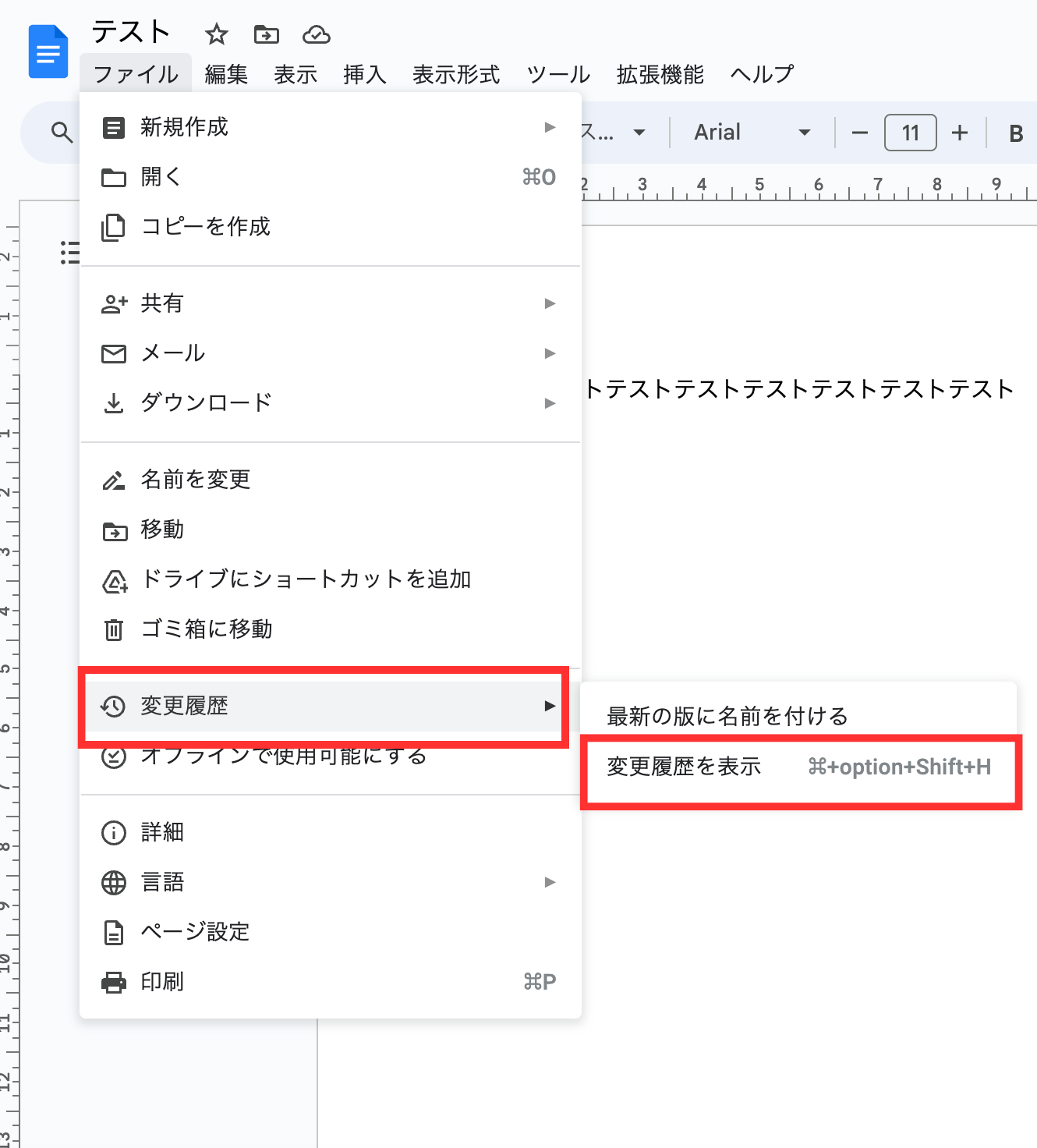Open the Arial font dropdown
The image size is (1037, 1148).
[752, 133]
